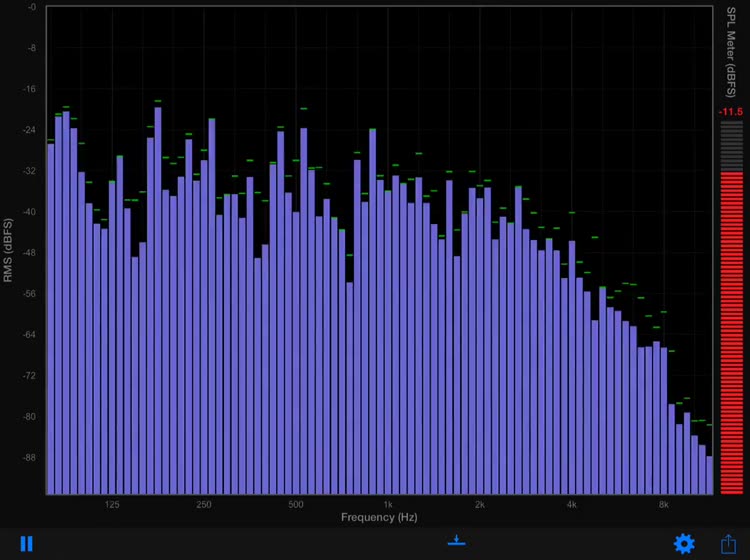Tap the red SPL meter bar
The image size is (750, 560).
click(x=731, y=333)
